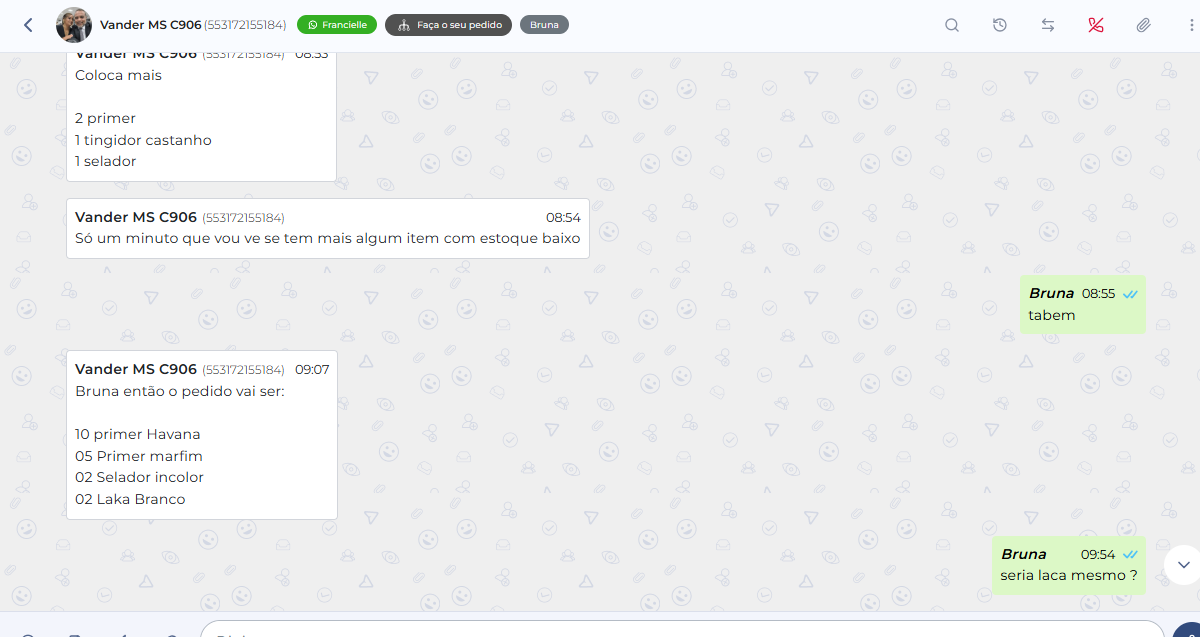Select the 09:07 order list message
Screen dimensions: 1200x637
point(202,435)
